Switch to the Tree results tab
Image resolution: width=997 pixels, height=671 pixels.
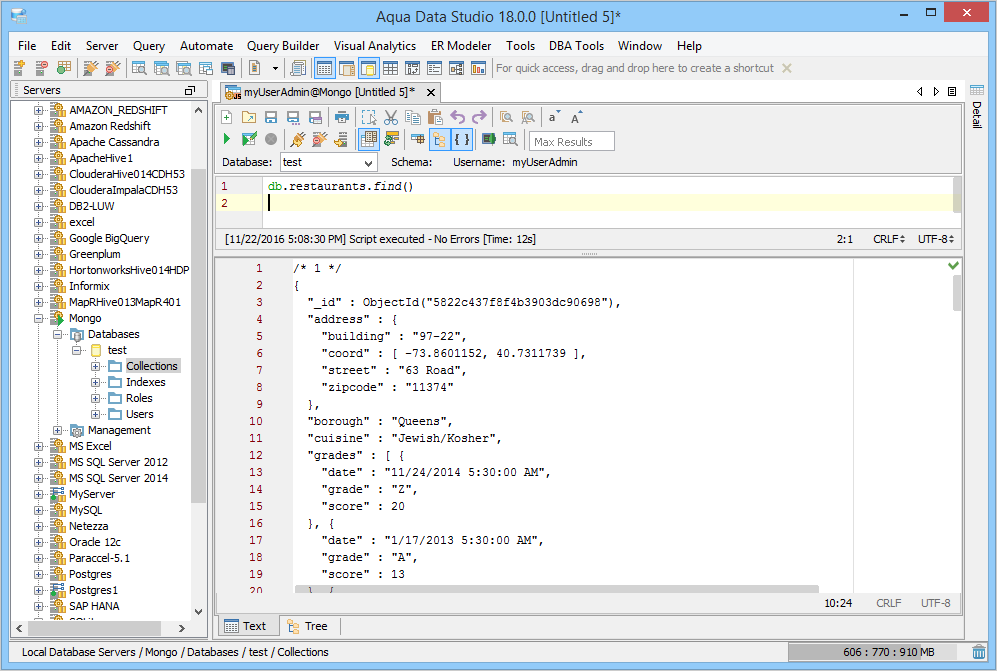(307, 626)
